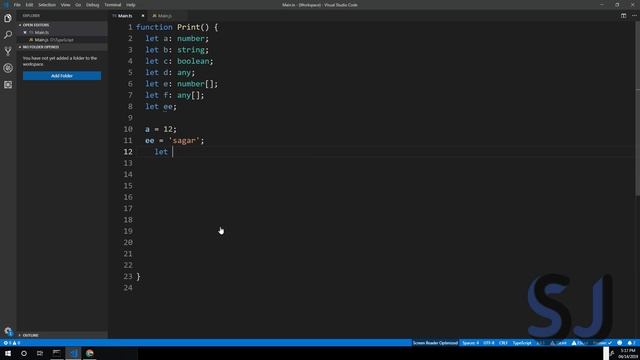Close the Main.ts editor tab via its dot
This screenshot has width=640, height=360.
pyautogui.click(x=142, y=16)
